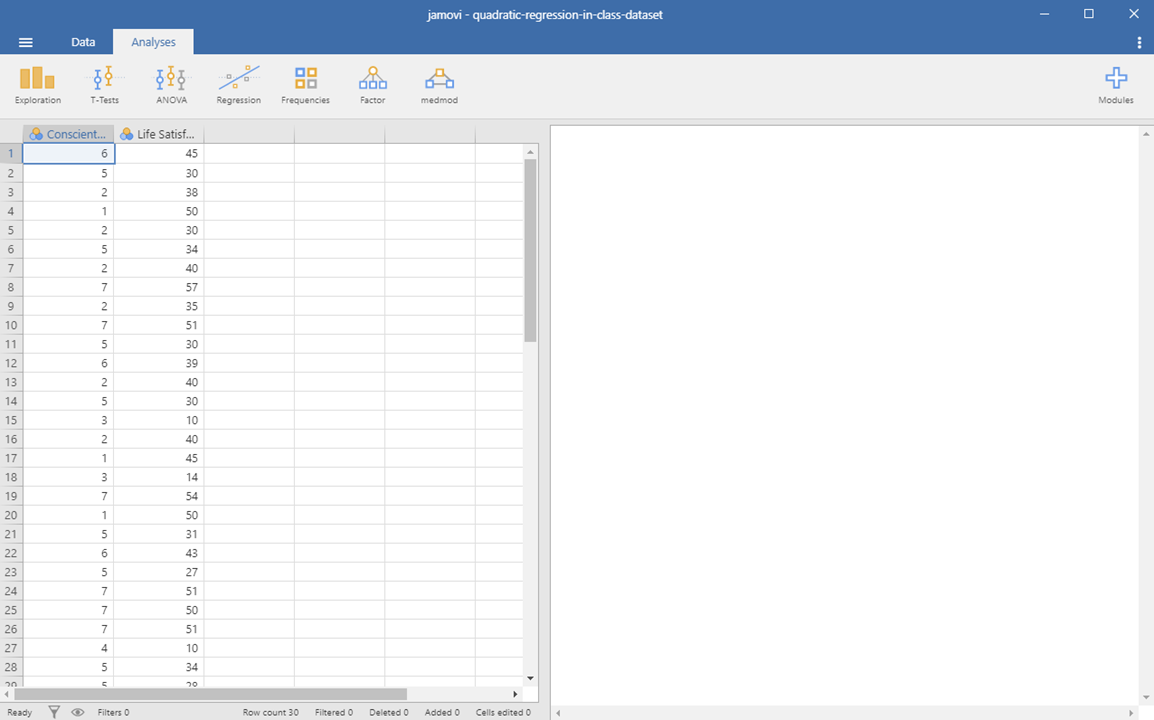Select the Life Satisfaction column header
1154x720 pixels.
point(159,134)
